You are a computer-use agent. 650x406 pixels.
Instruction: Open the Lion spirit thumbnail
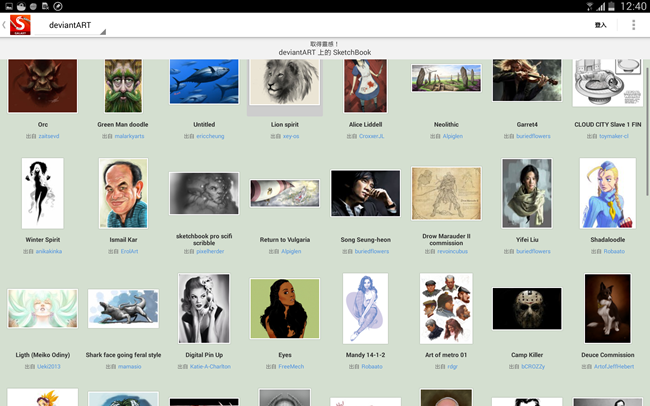285,82
